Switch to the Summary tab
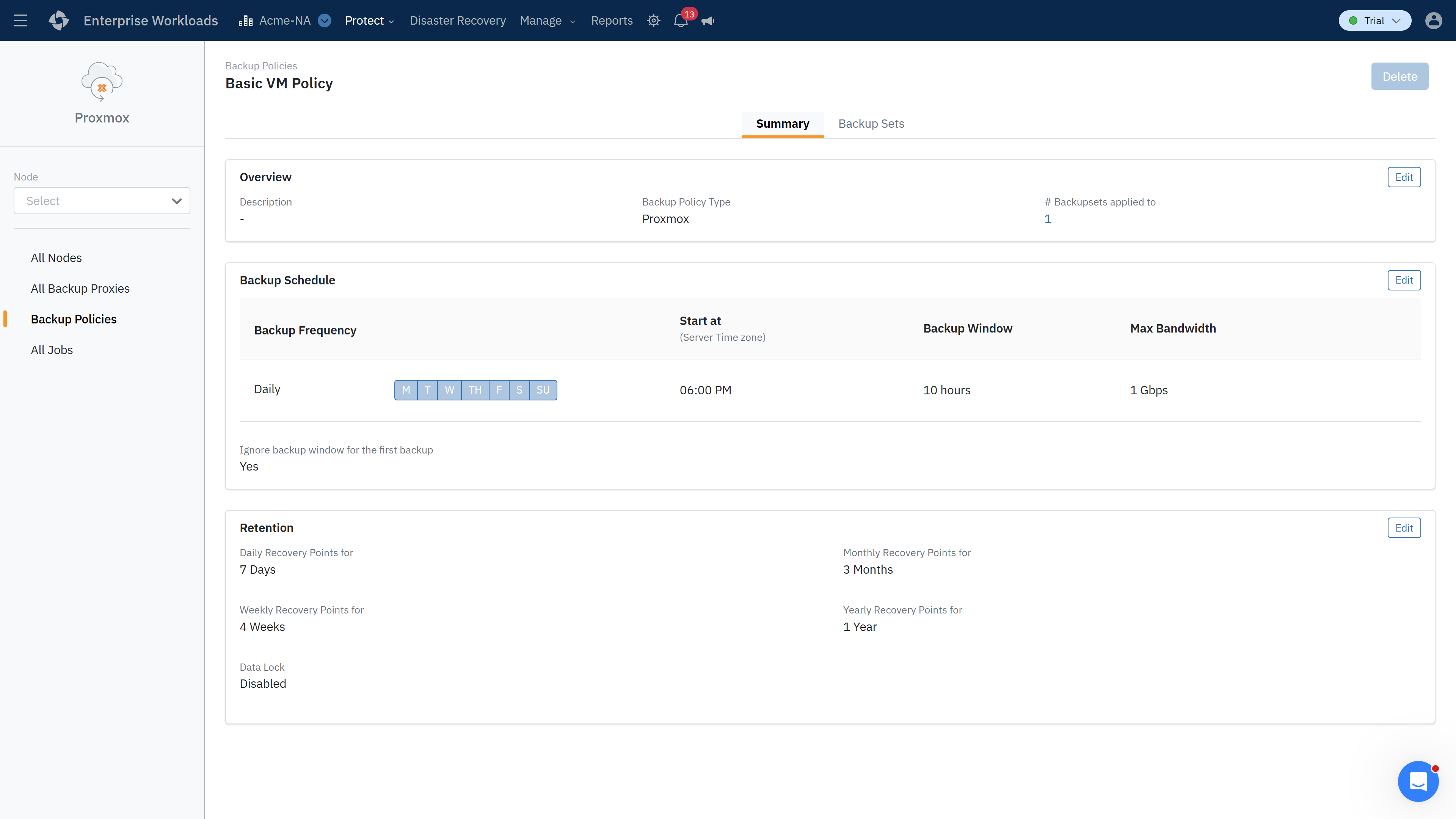Viewport: 1456px width, 819px height. [x=782, y=124]
